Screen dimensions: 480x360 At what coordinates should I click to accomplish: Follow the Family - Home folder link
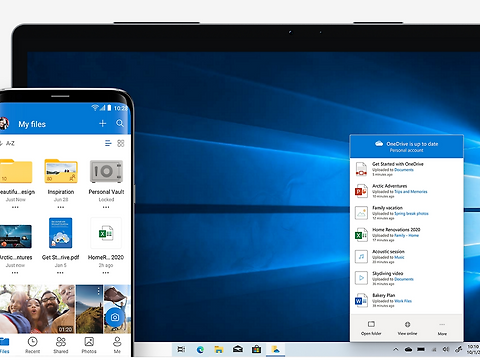[406, 235]
